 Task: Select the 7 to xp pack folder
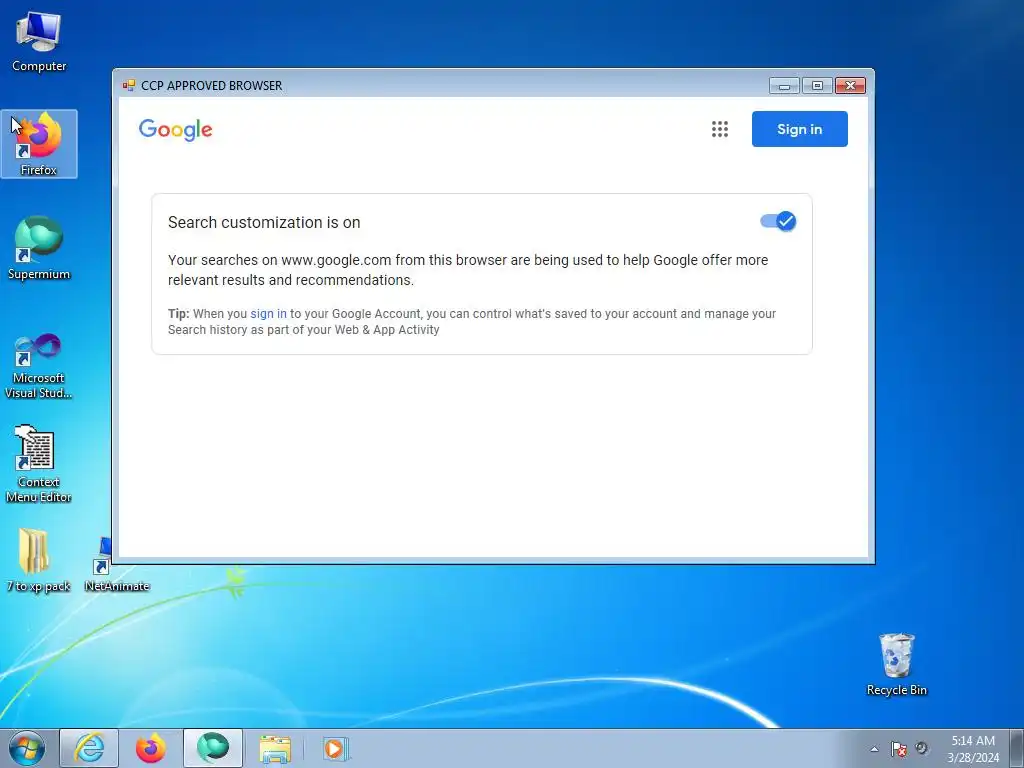[39, 560]
